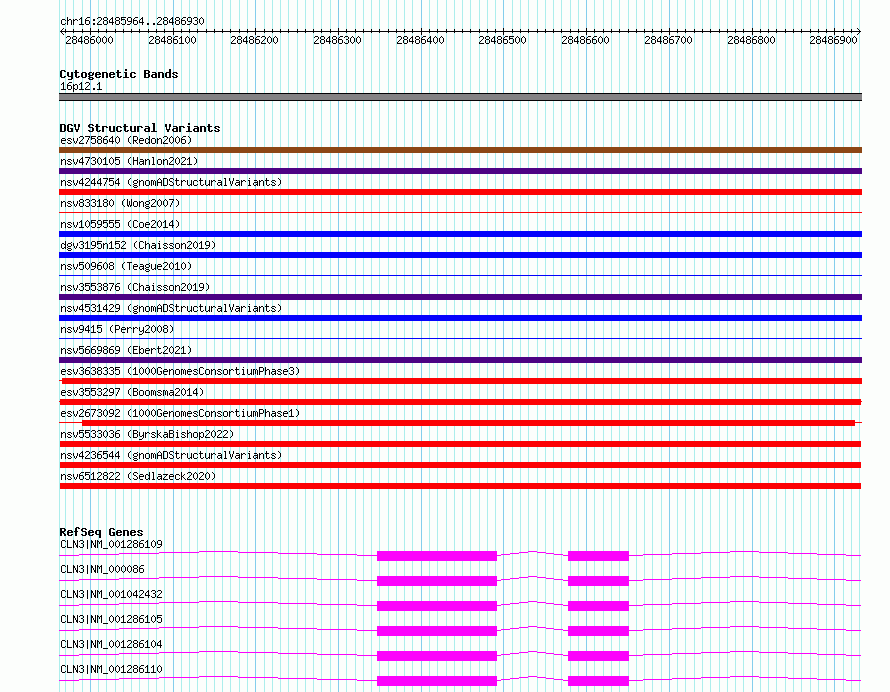This screenshot has height=692, width=890.
Task: Click ruler position 28486600
Action: click(x=585, y=40)
